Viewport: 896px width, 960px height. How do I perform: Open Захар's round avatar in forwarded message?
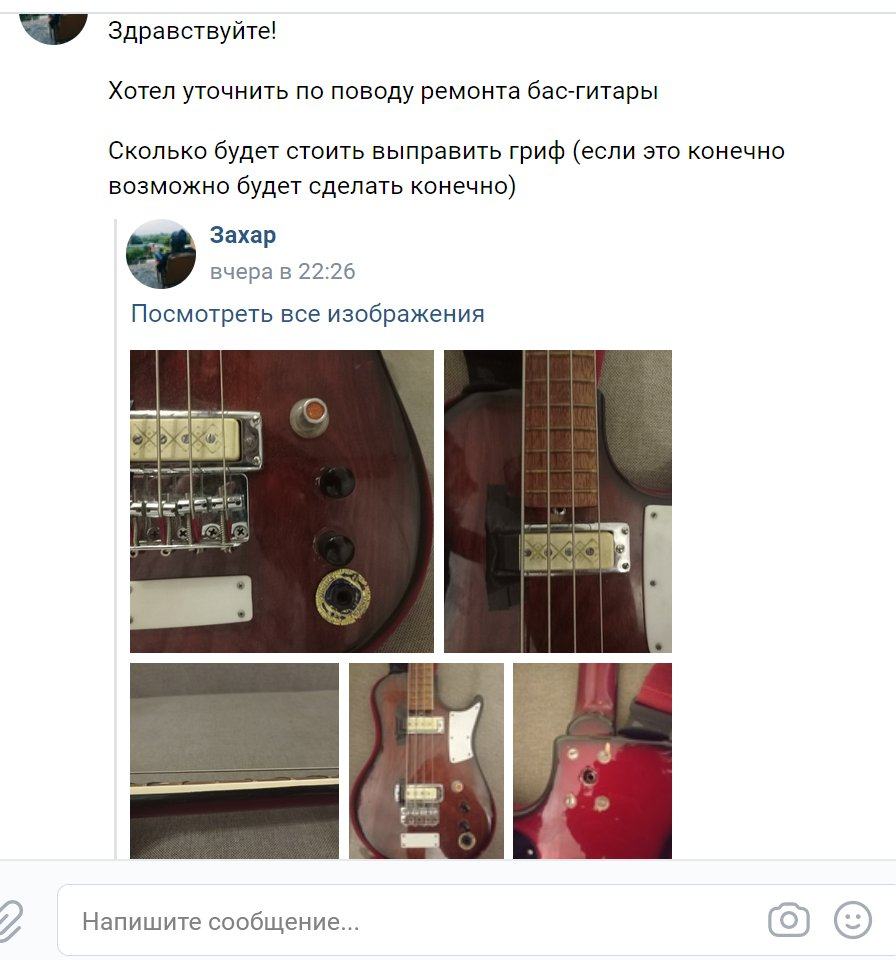point(160,254)
